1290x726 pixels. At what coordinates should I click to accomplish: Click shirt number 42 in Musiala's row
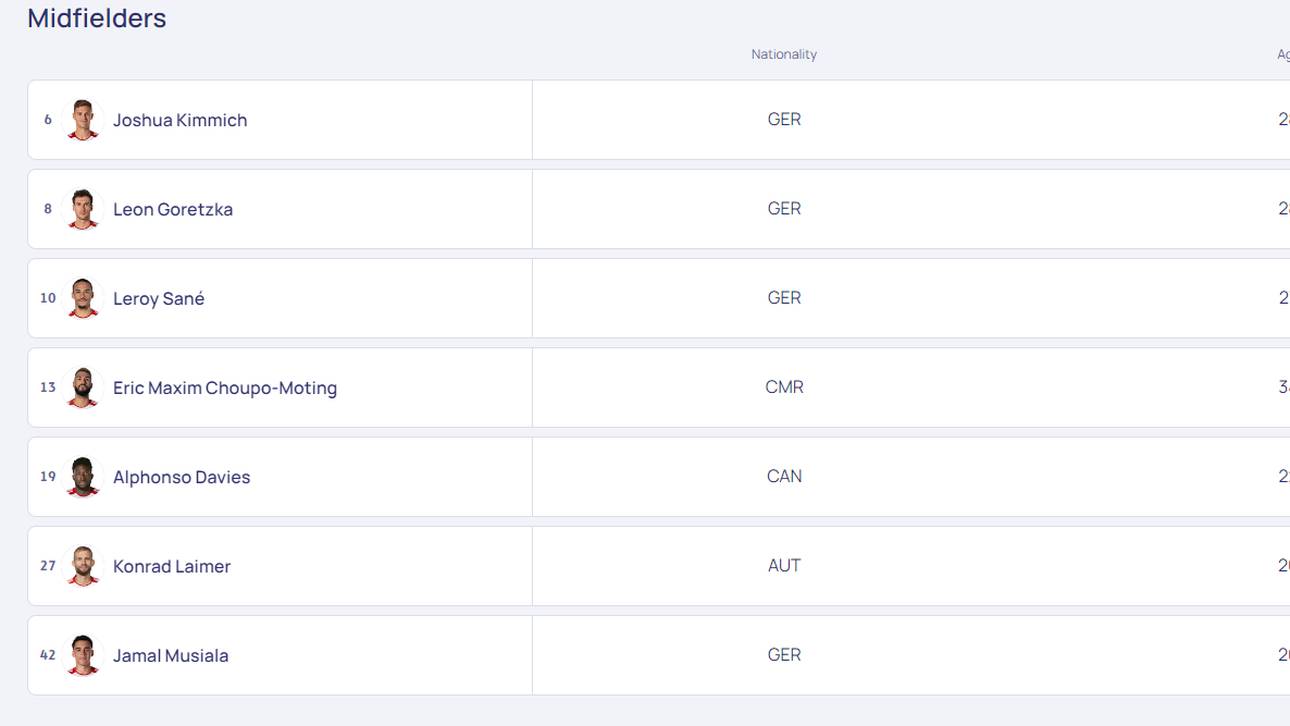[x=48, y=655]
